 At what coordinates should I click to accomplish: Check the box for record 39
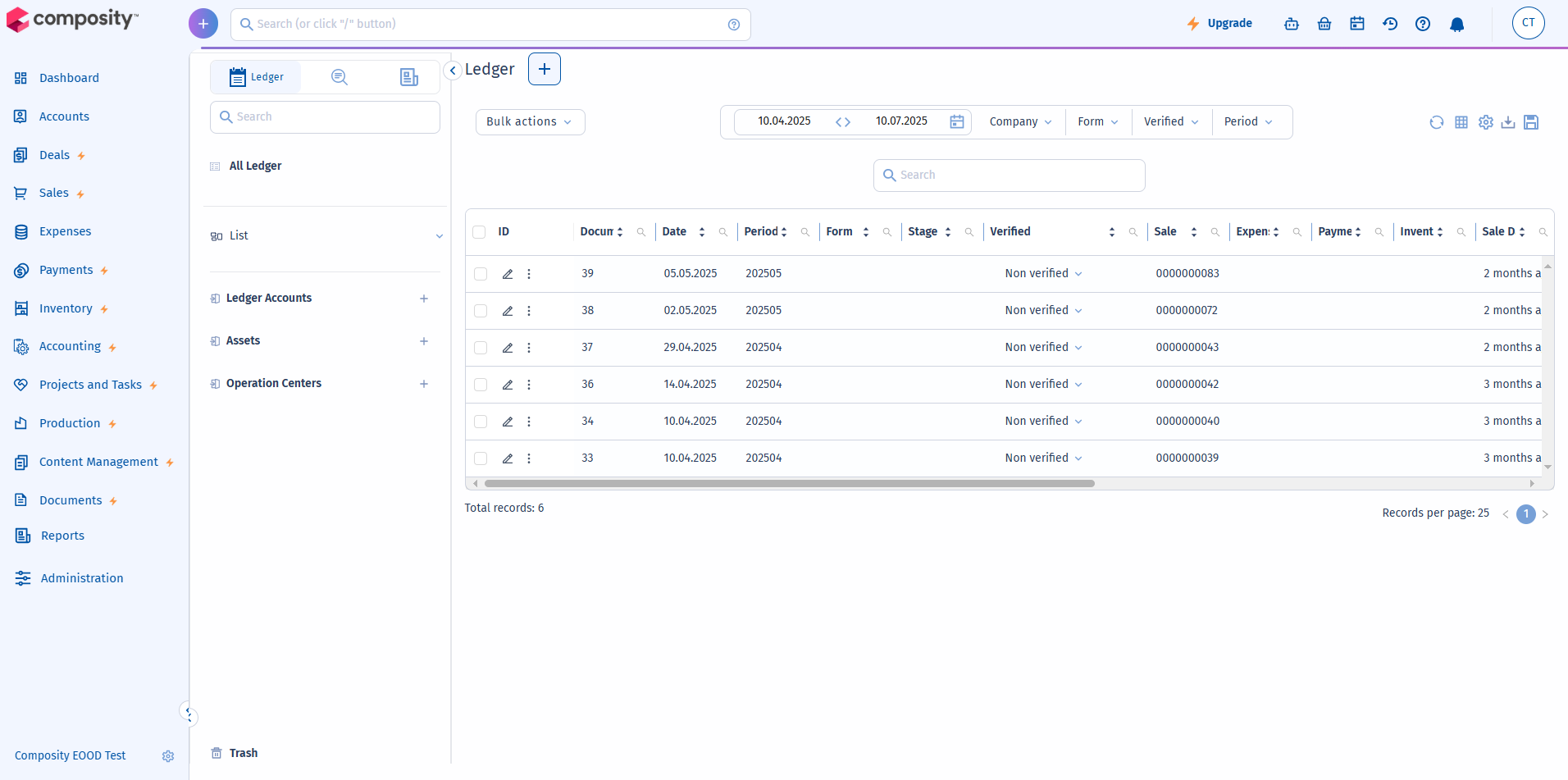(x=481, y=274)
